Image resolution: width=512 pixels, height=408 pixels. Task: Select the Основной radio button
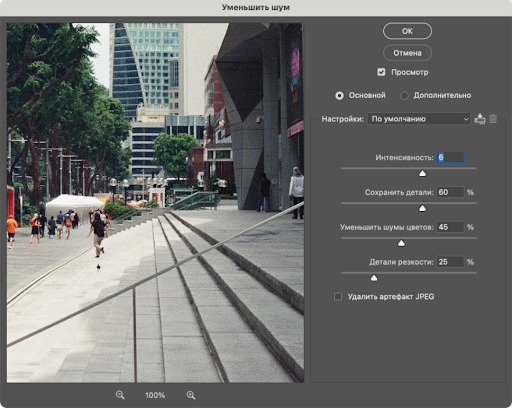click(x=339, y=96)
